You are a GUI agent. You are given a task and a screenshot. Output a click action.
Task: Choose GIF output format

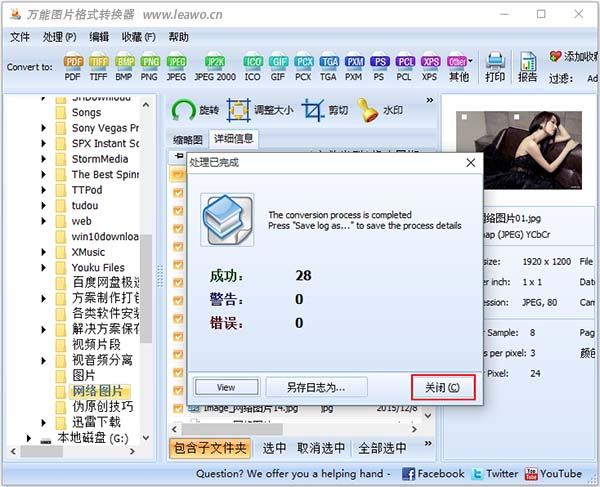coord(278,66)
